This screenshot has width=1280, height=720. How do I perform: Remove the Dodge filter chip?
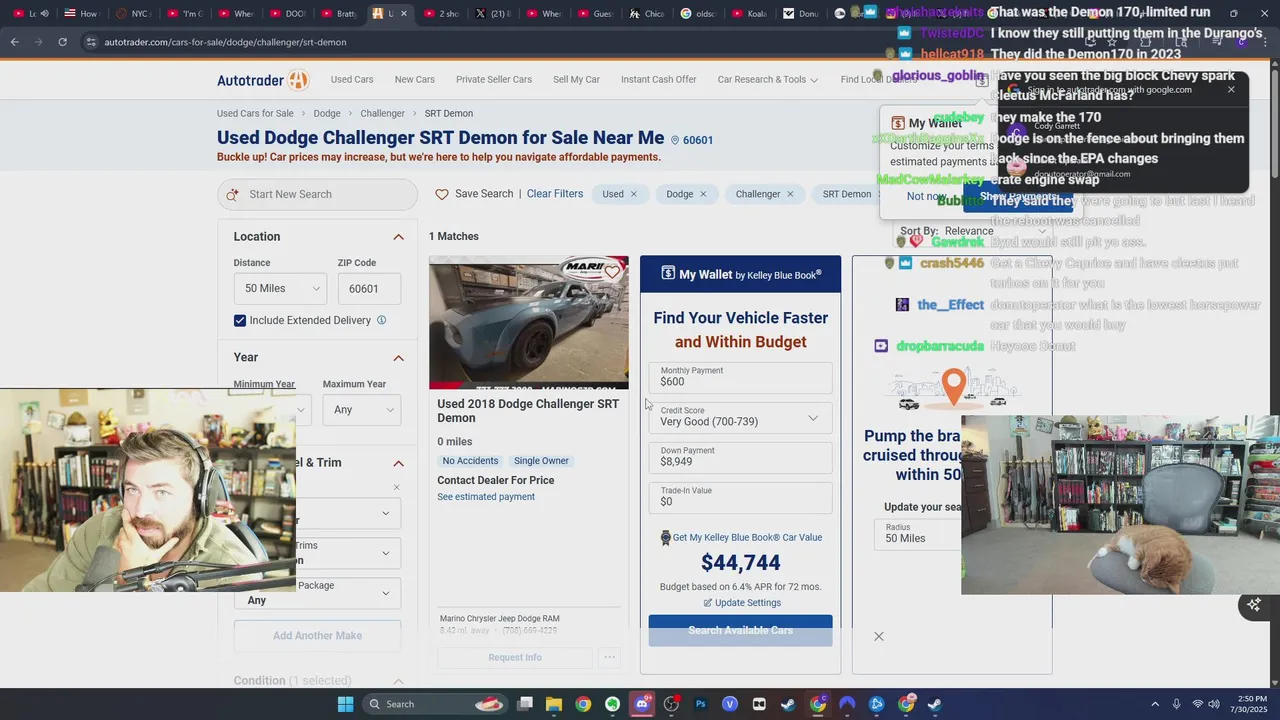[x=703, y=194]
